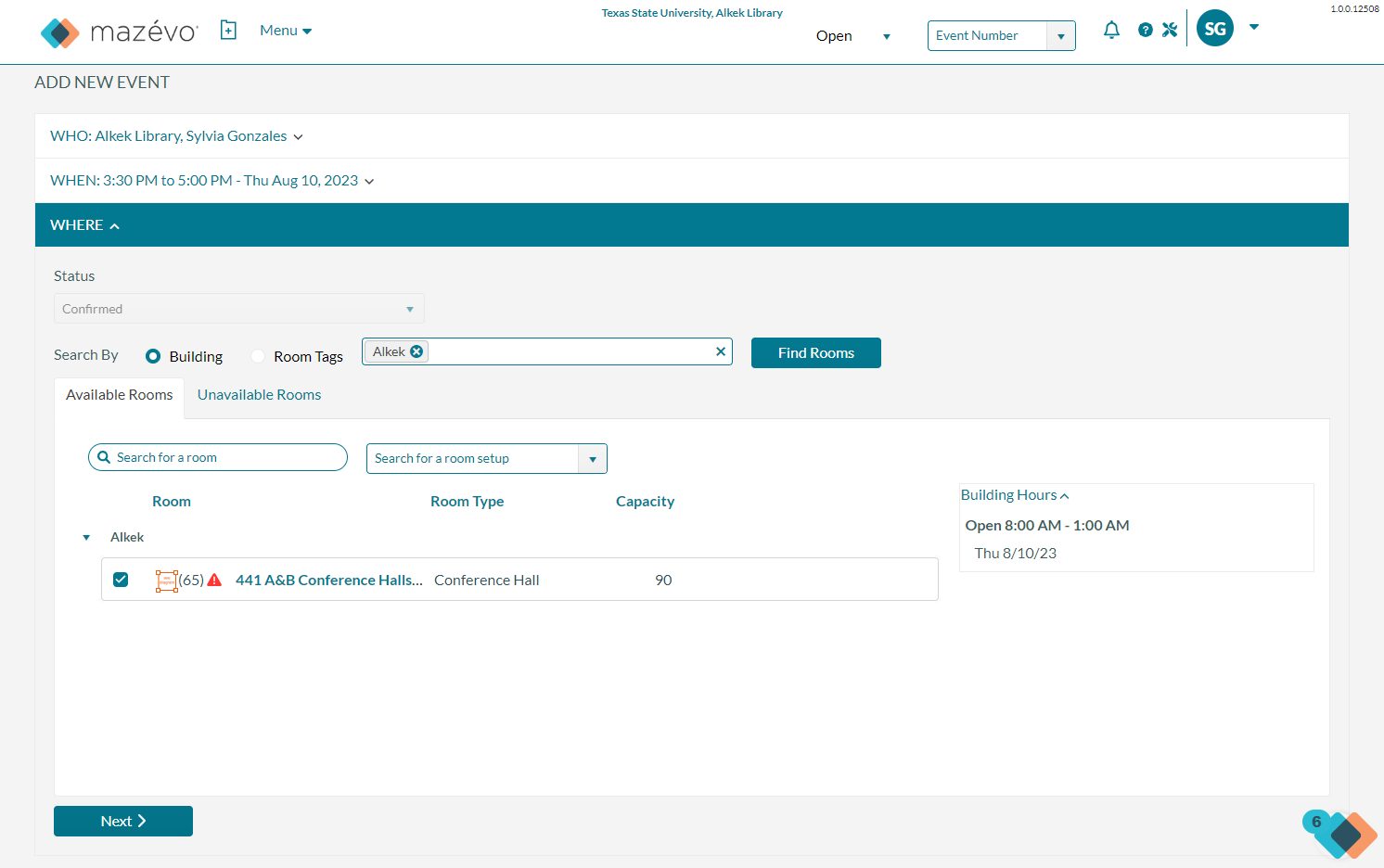
Task: Remove the Alkek building tag
Action: [416, 351]
